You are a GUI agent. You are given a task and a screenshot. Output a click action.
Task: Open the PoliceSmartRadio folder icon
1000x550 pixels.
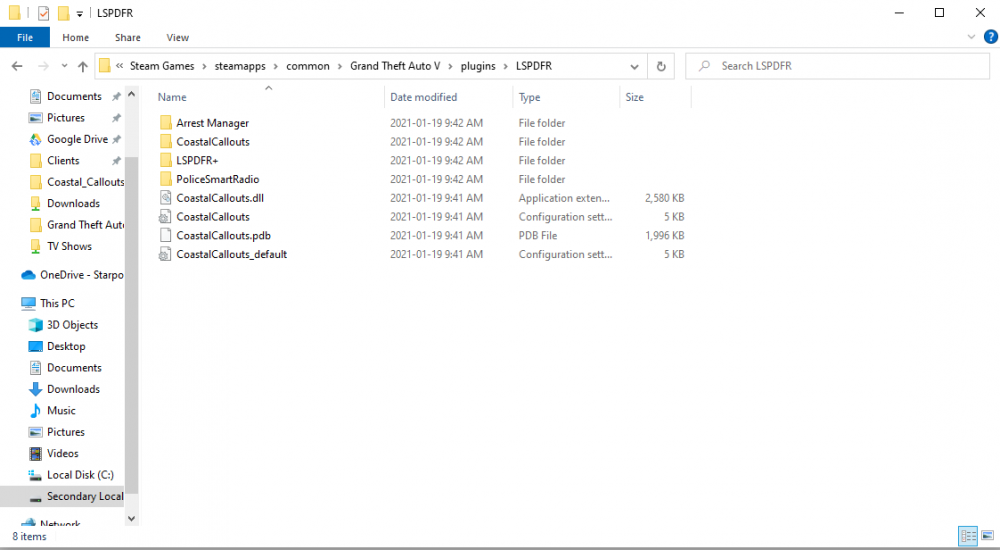pos(166,179)
